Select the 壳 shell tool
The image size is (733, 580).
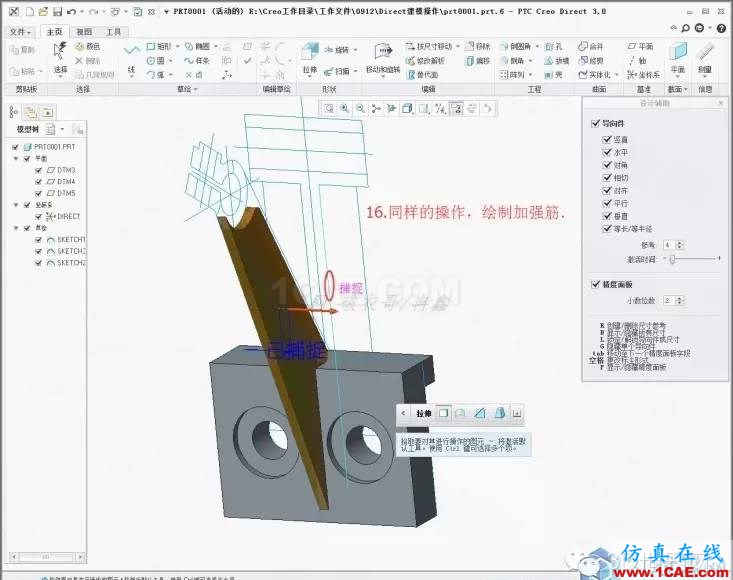coord(553,74)
